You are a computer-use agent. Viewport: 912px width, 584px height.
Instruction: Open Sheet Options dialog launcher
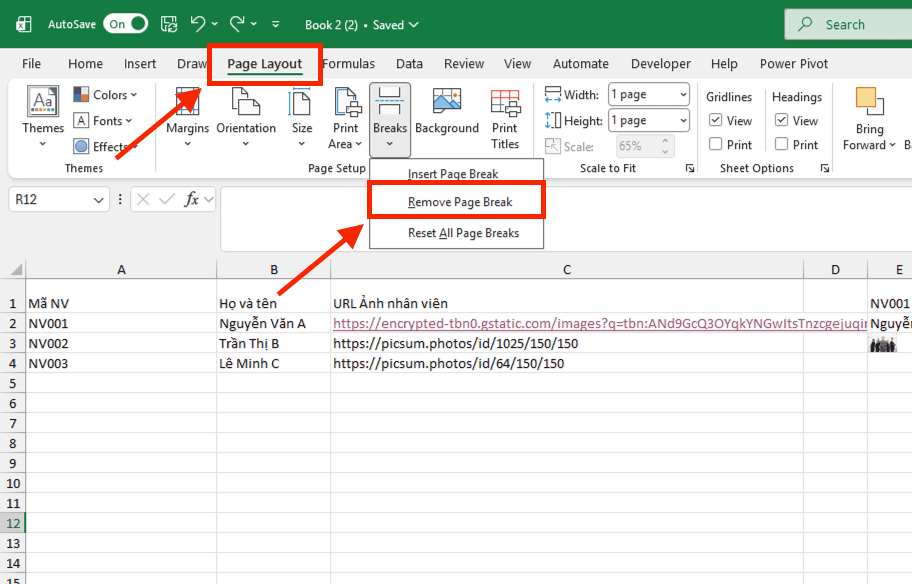point(825,168)
